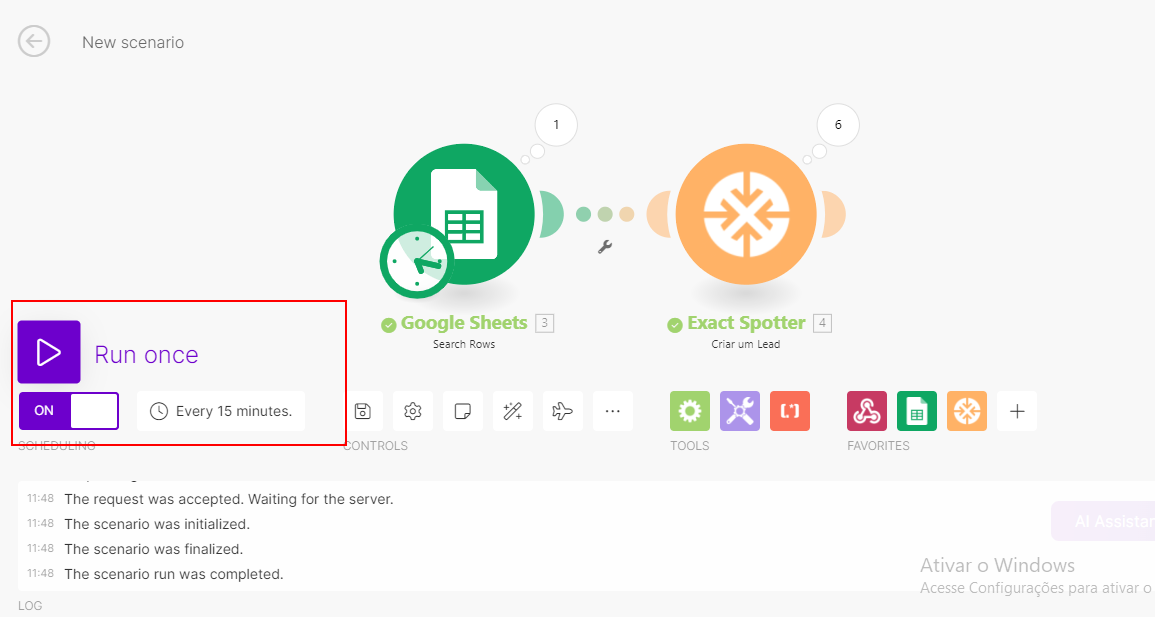Click the green check beside Exact Spotter
Viewport: 1155px width, 617px height.
pyautogui.click(x=675, y=325)
